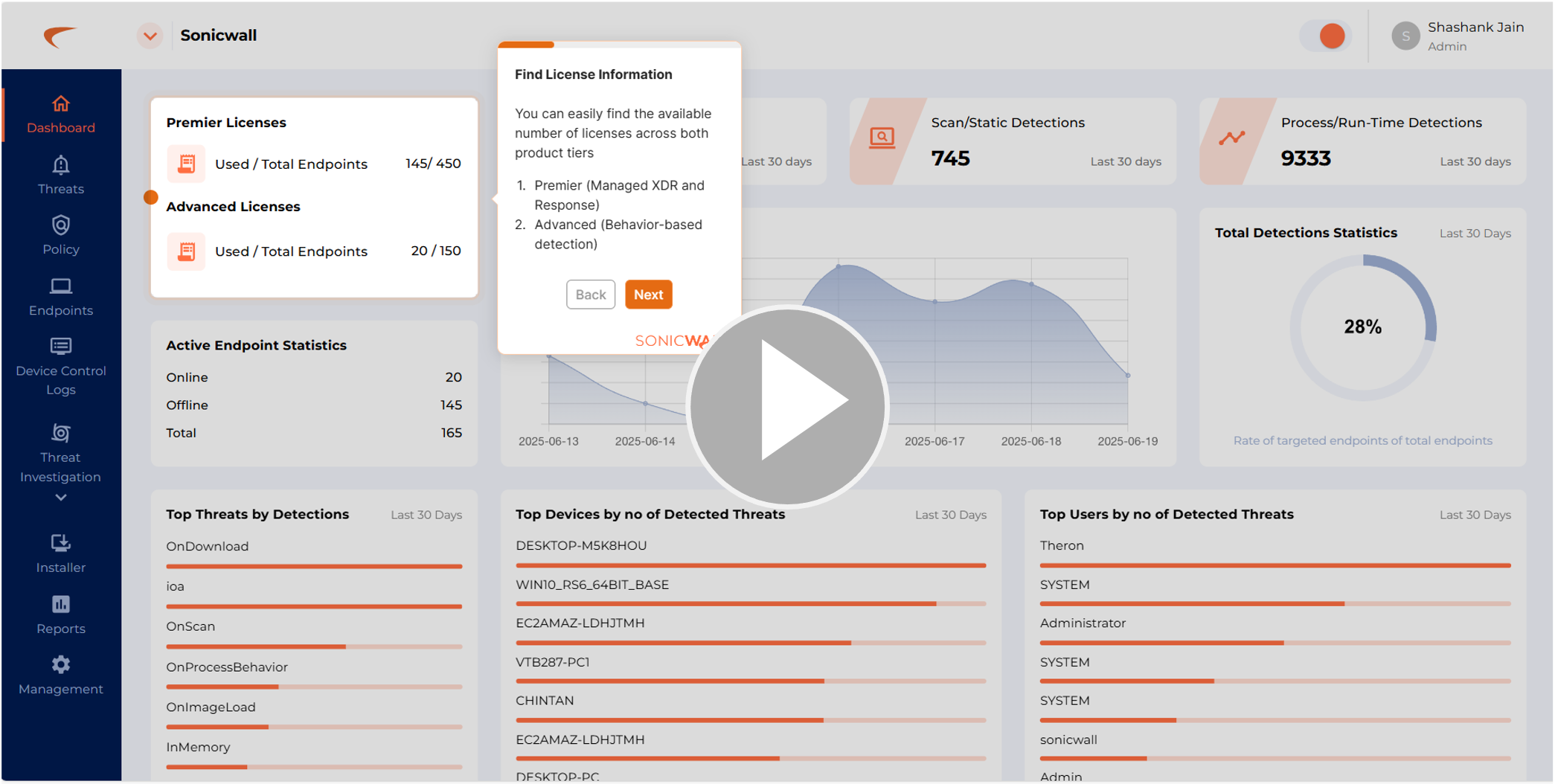The height and width of the screenshot is (784, 1555).
Task: Click the Active Endpoint Statistics heading
Action: coord(256,345)
